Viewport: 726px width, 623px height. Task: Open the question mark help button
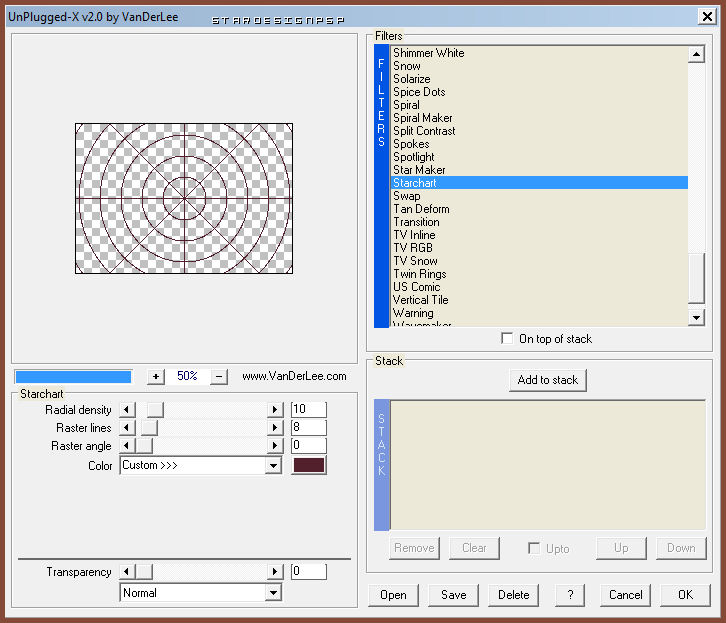click(x=569, y=595)
